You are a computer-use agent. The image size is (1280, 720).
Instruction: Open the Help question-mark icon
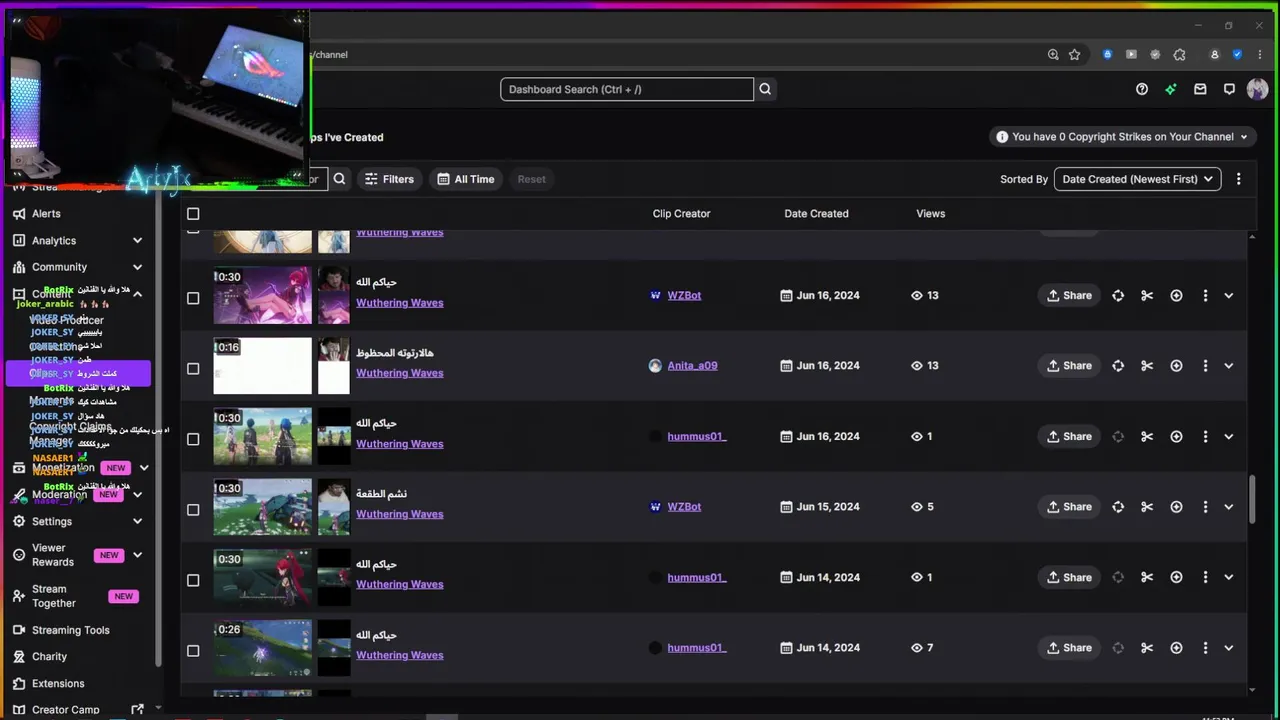[x=1142, y=89]
